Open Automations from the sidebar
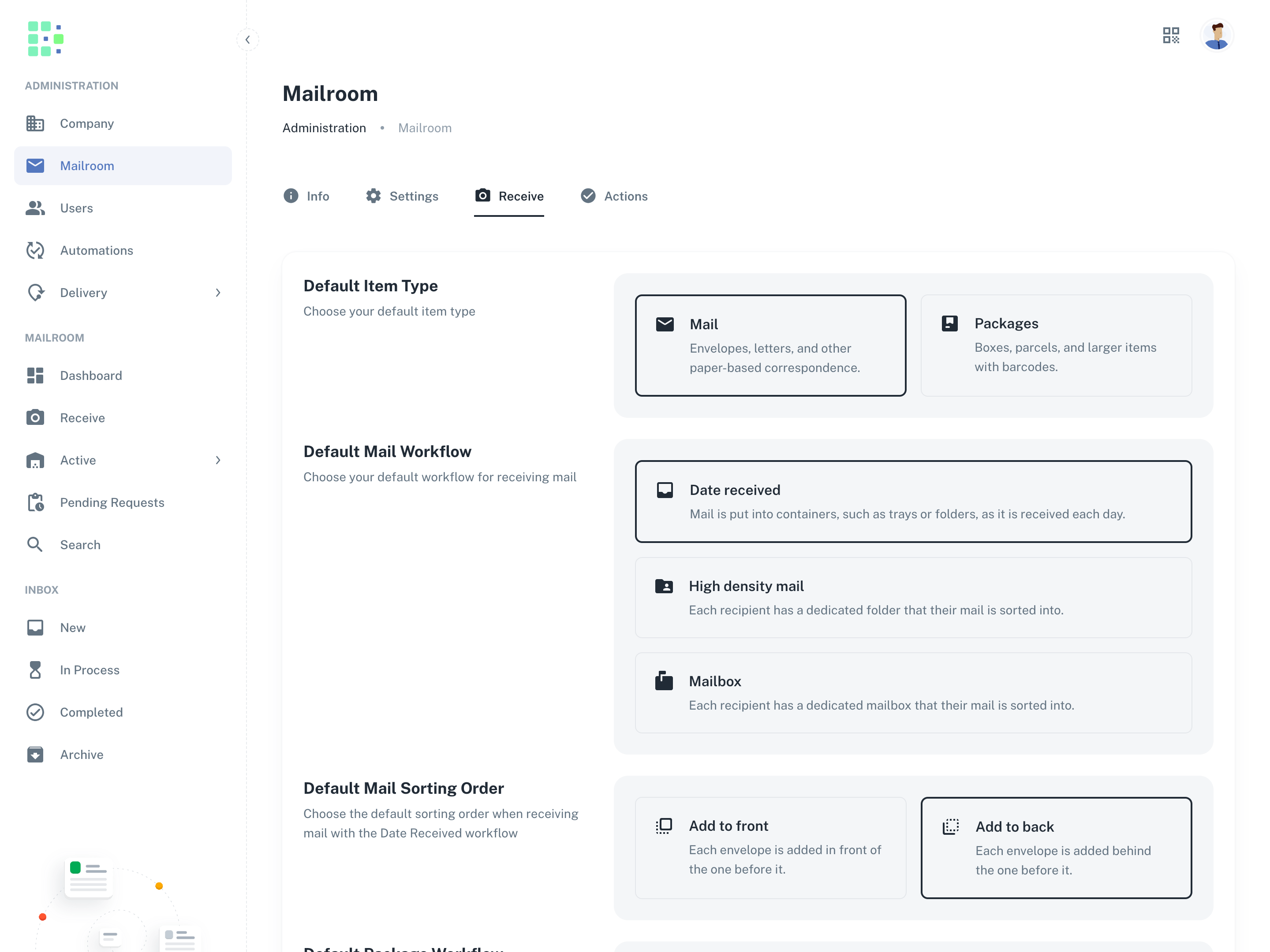1270x952 pixels. pos(97,250)
